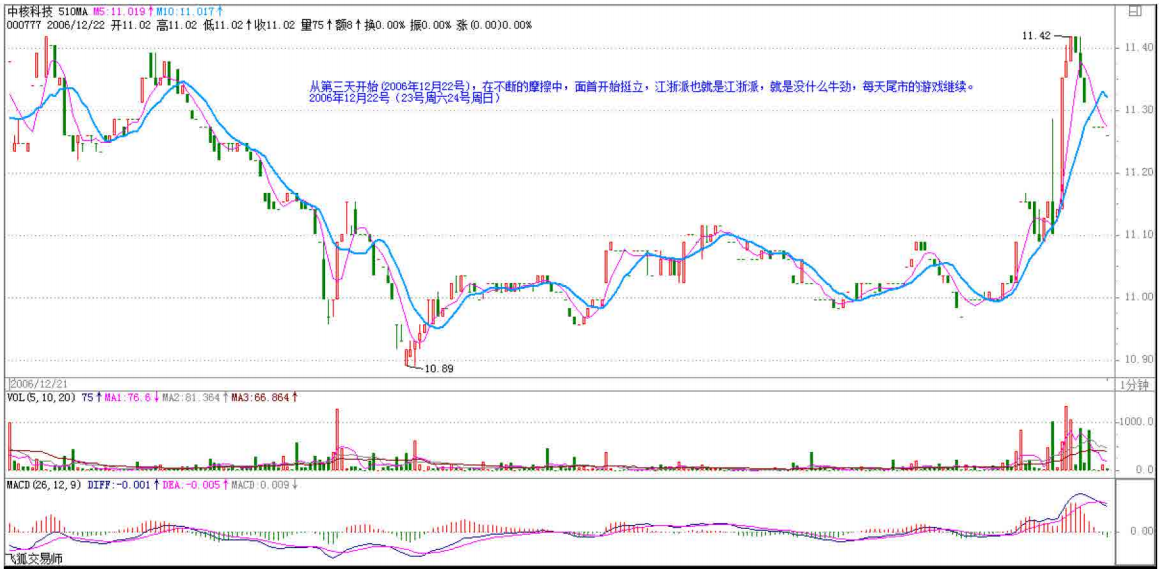Click the 11.40 price axis label
Viewport: 1159px width, 569px height.
1136,47
